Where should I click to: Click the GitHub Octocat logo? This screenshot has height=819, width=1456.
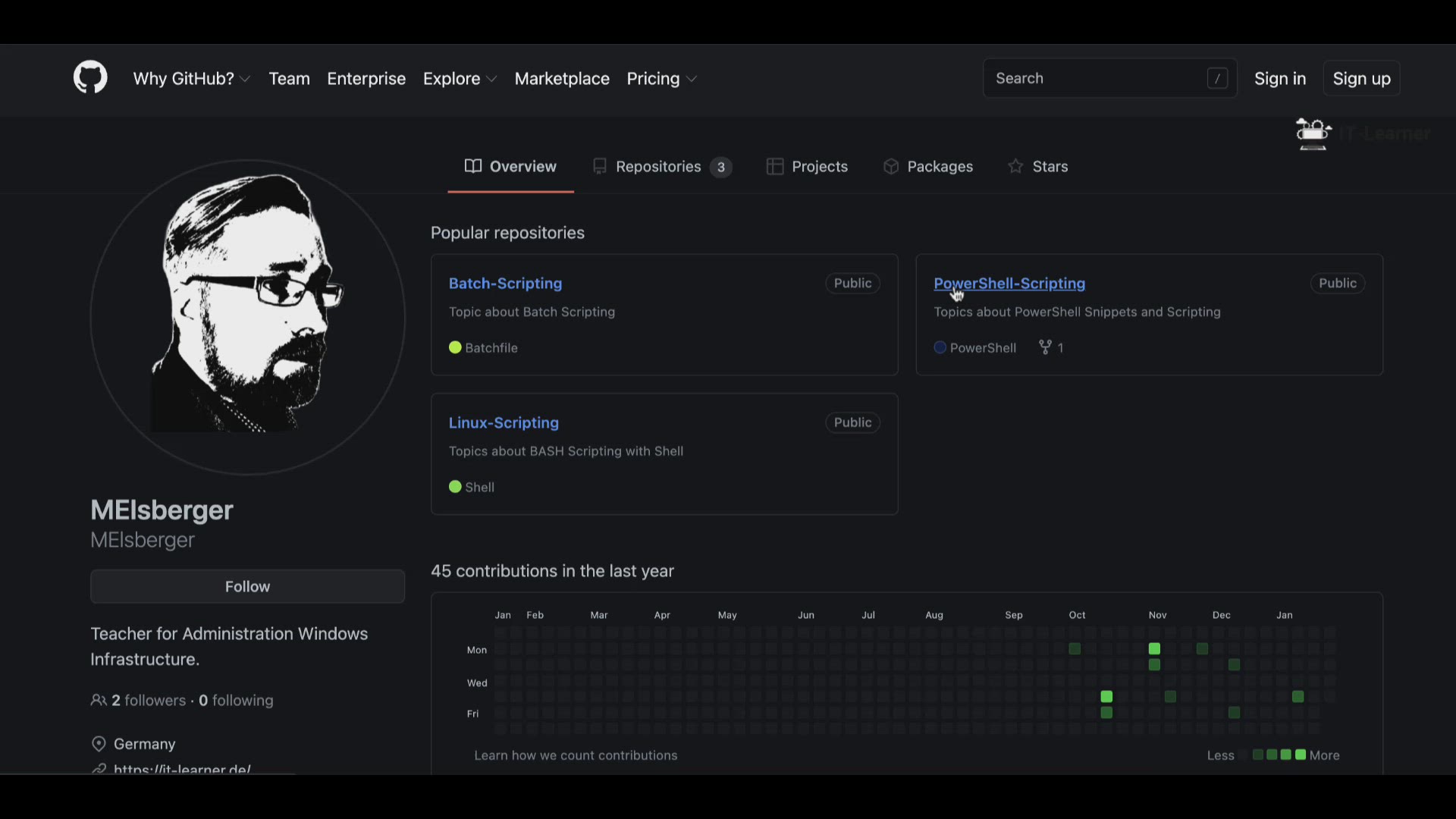[90, 78]
